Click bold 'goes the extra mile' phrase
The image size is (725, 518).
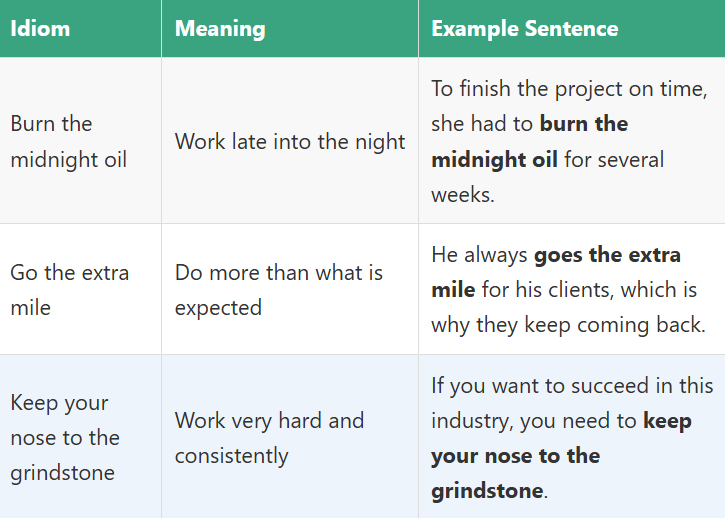point(607,255)
